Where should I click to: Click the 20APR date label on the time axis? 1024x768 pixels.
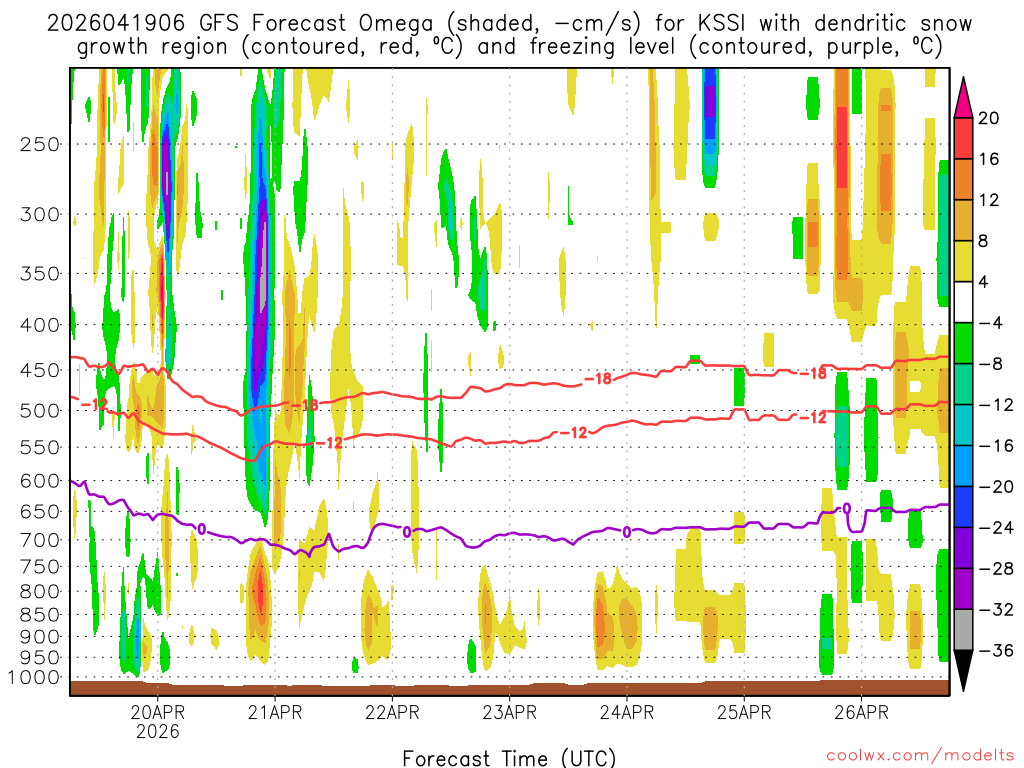pyautogui.click(x=157, y=712)
